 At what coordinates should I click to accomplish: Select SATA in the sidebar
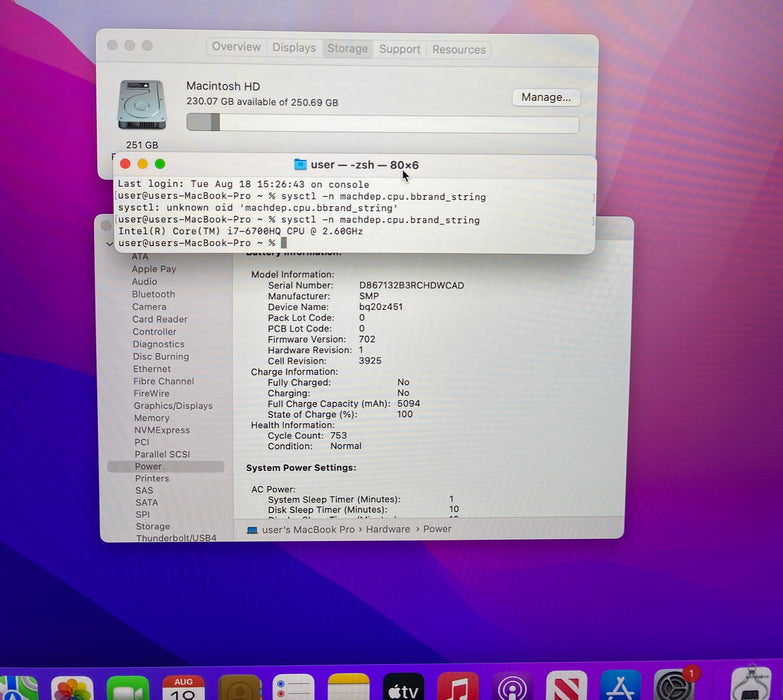(146, 502)
